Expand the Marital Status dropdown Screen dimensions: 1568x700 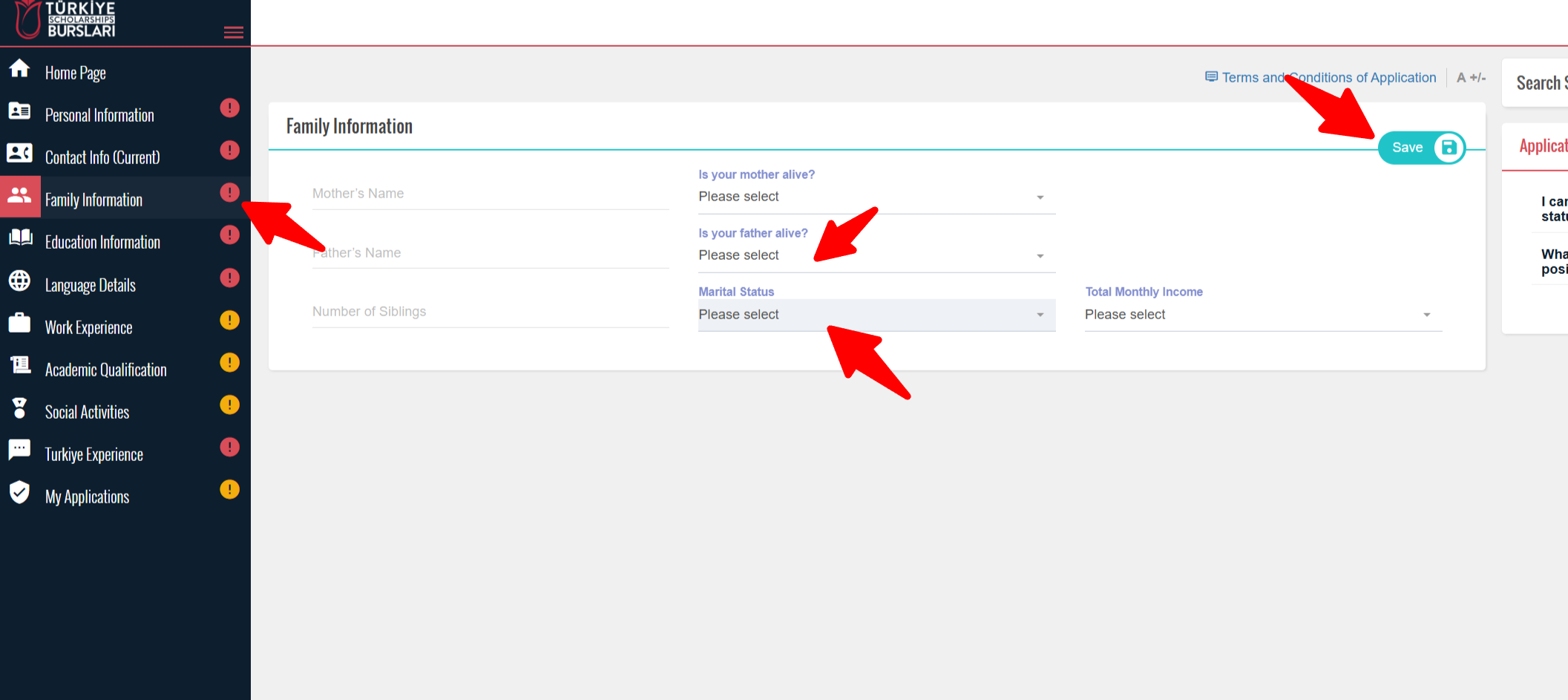(x=876, y=315)
